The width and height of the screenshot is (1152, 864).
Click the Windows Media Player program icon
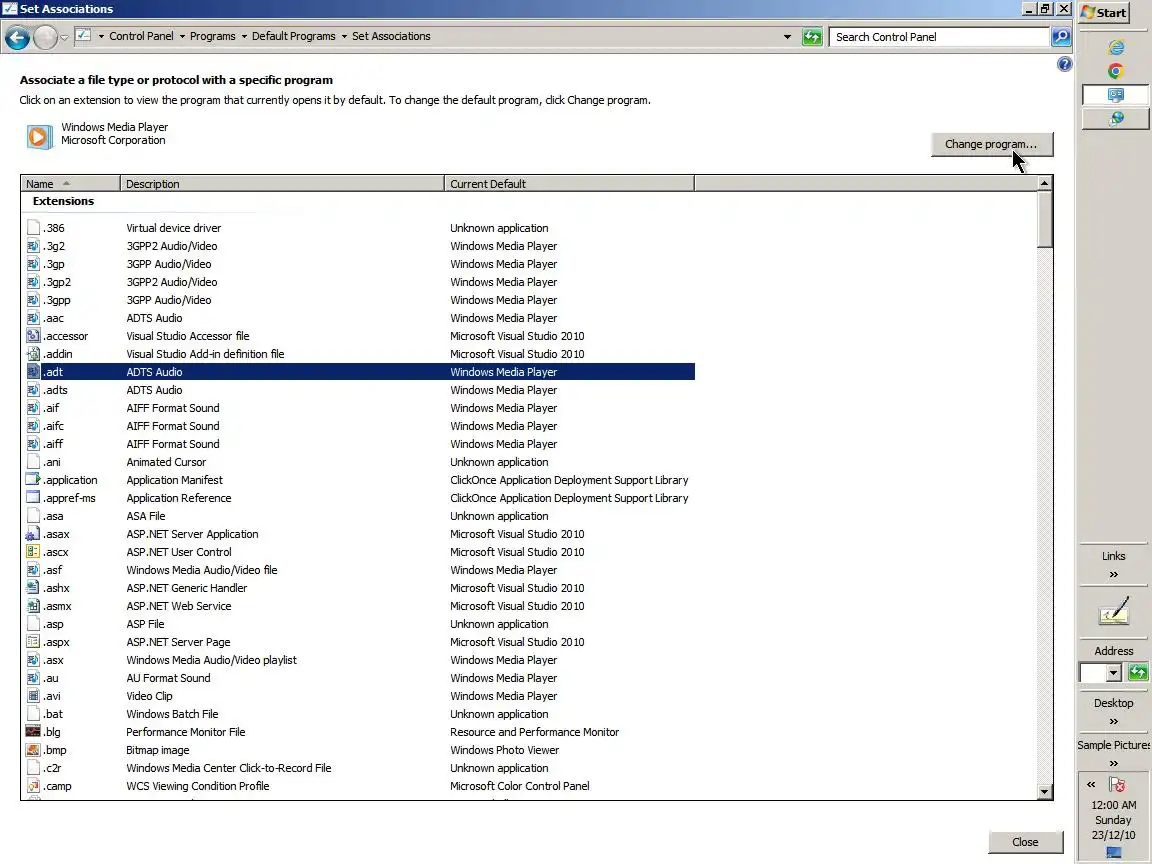(39, 136)
